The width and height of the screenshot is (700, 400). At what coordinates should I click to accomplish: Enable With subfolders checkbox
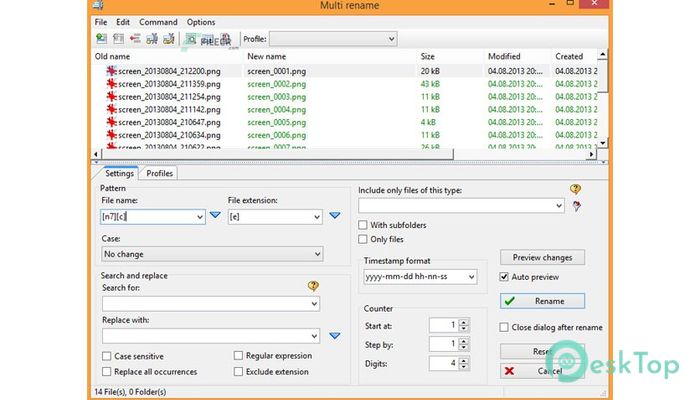(363, 225)
